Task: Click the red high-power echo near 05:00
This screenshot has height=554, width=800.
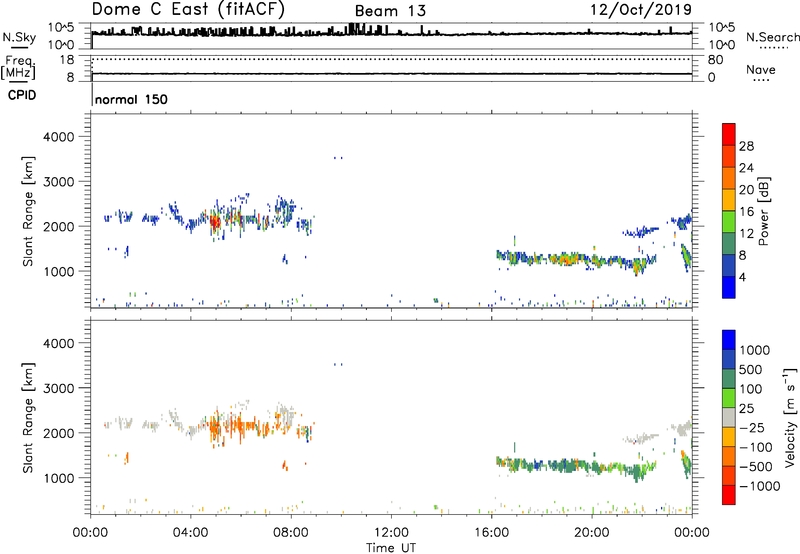Action: click(x=215, y=222)
